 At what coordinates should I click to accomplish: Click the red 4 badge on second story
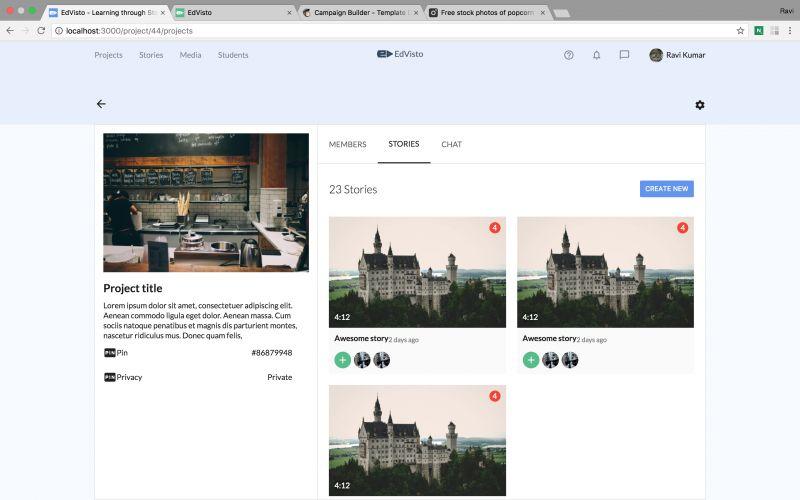tap(682, 228)
